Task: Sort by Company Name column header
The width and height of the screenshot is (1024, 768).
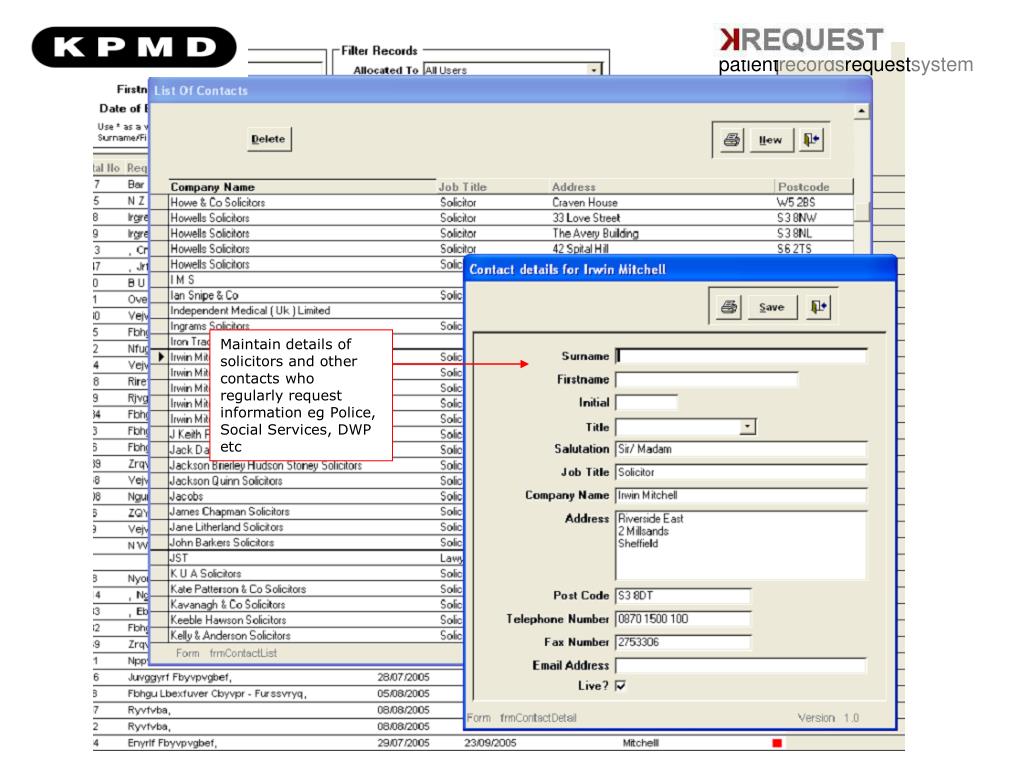Action: click(302, 187)
